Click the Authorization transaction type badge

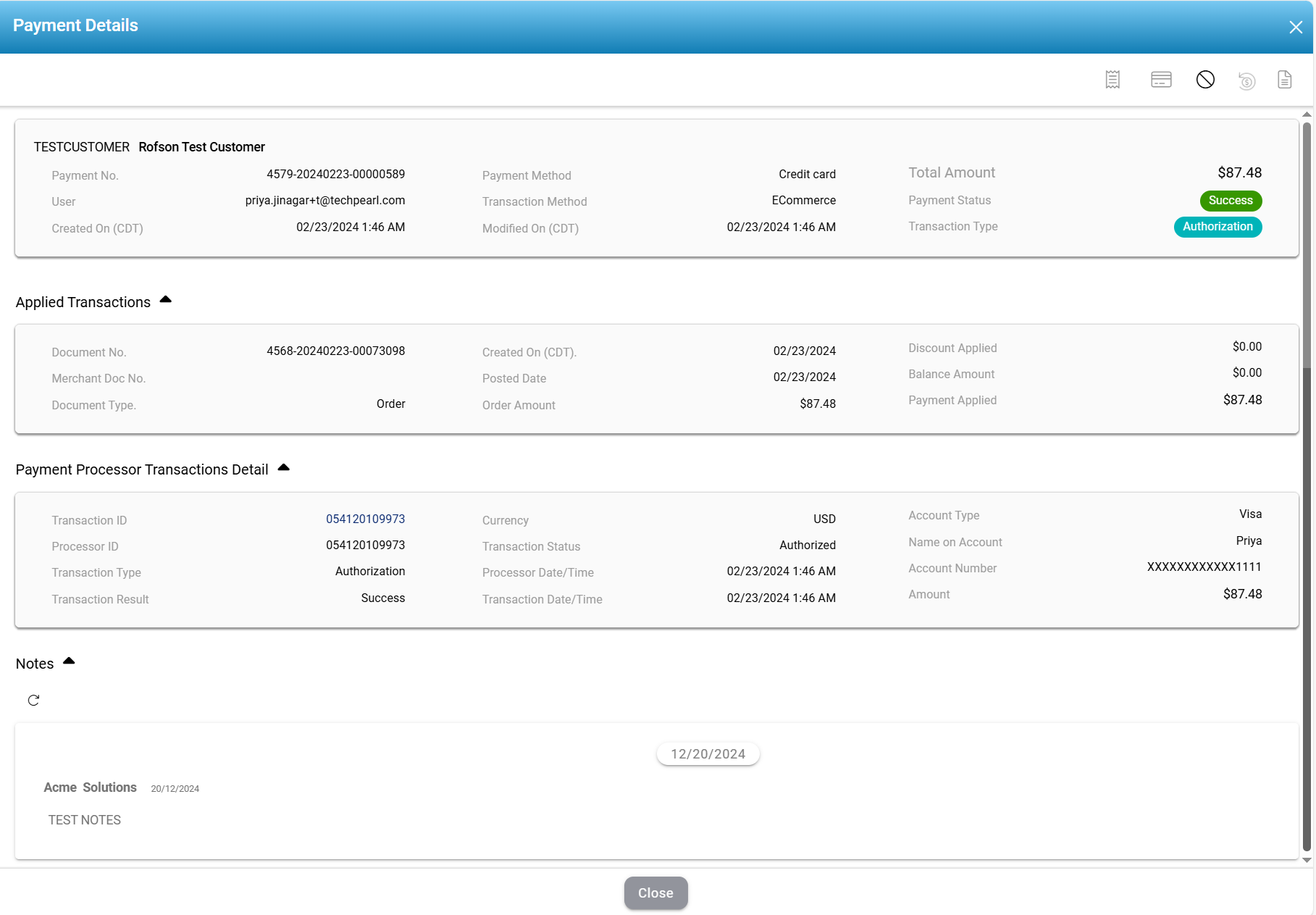click(1217, 227)
